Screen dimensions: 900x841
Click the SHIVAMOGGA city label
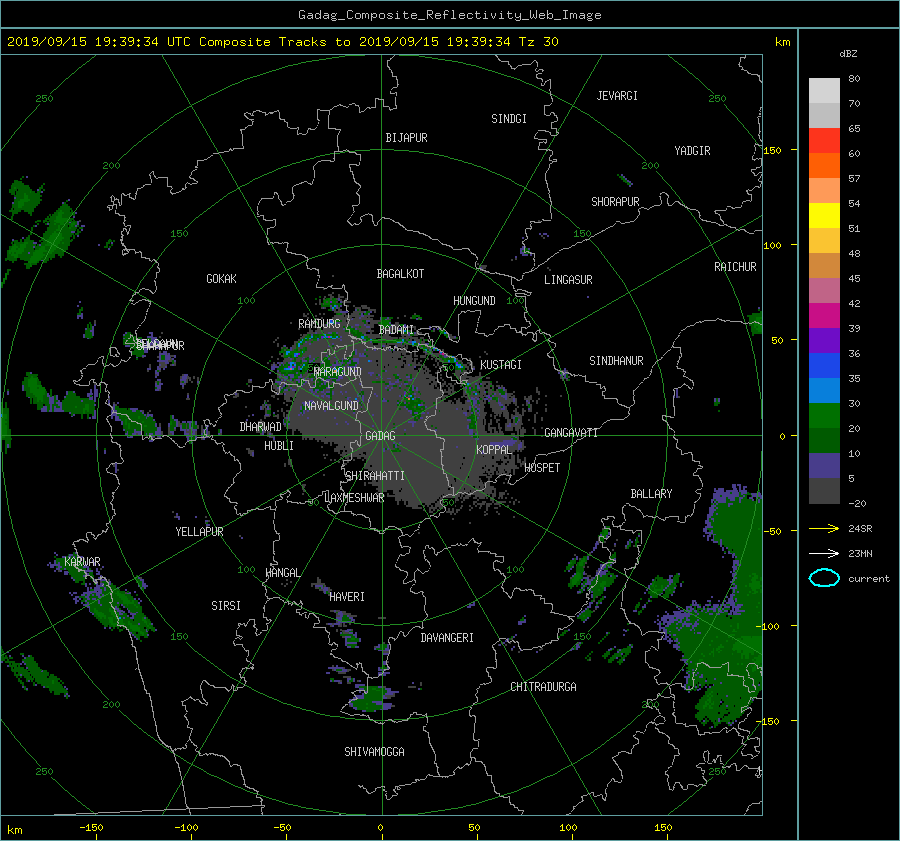374,751
